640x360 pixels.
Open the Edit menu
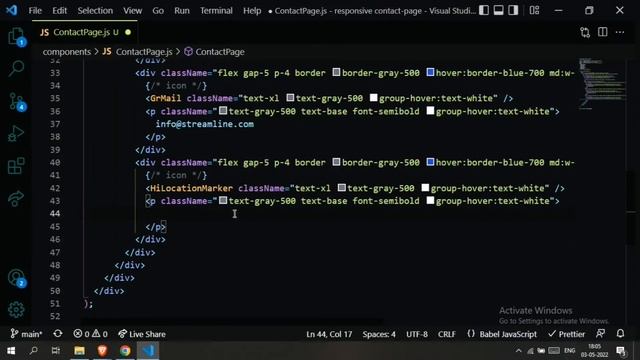60,11
